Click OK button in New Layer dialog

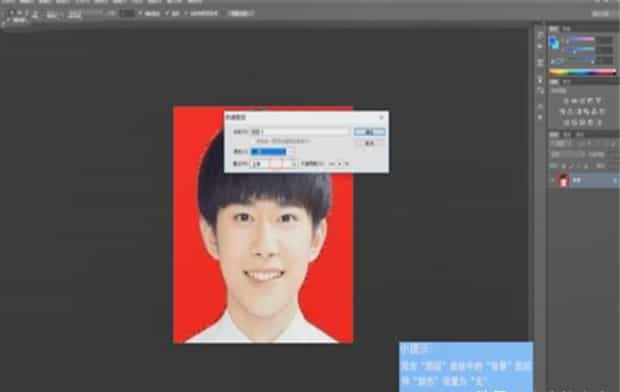pyautogui.click(x=369, y=132)
